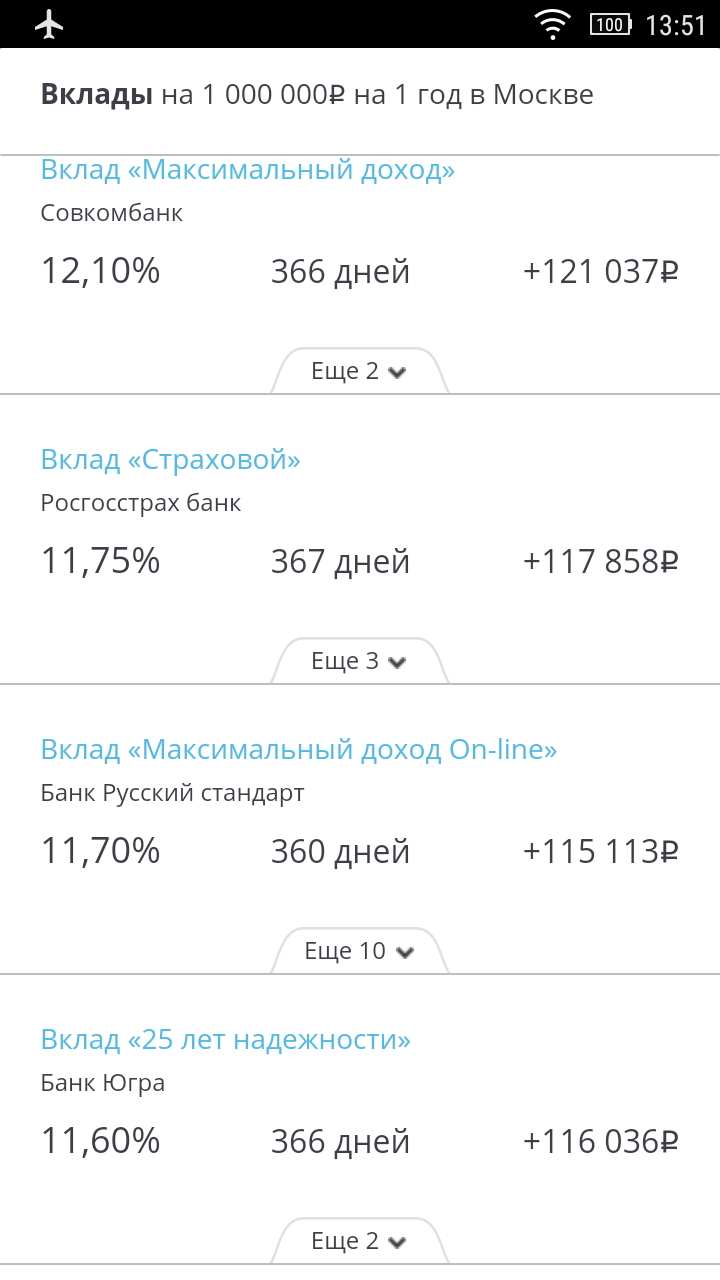720x1280 pixels.
Task: Open Вклад «Максимальный доход» link
Action: [x=248, y=170]
